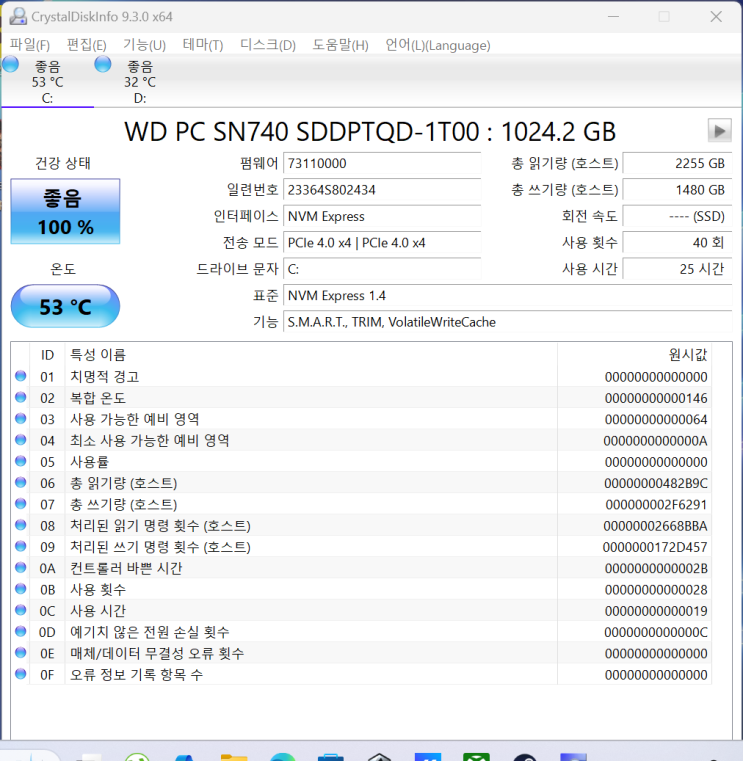Open the 도움말(H) menu
This screenshot has width=743, height=761.
coord(340,45)
